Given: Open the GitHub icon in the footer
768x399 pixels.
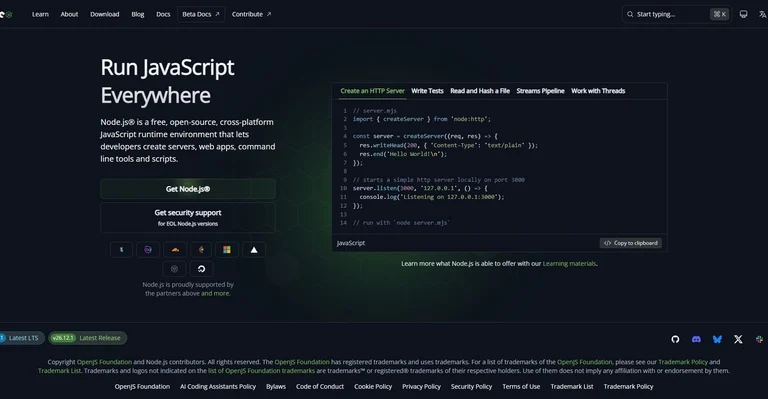Looking at the screenshot, I should [675, 339].
